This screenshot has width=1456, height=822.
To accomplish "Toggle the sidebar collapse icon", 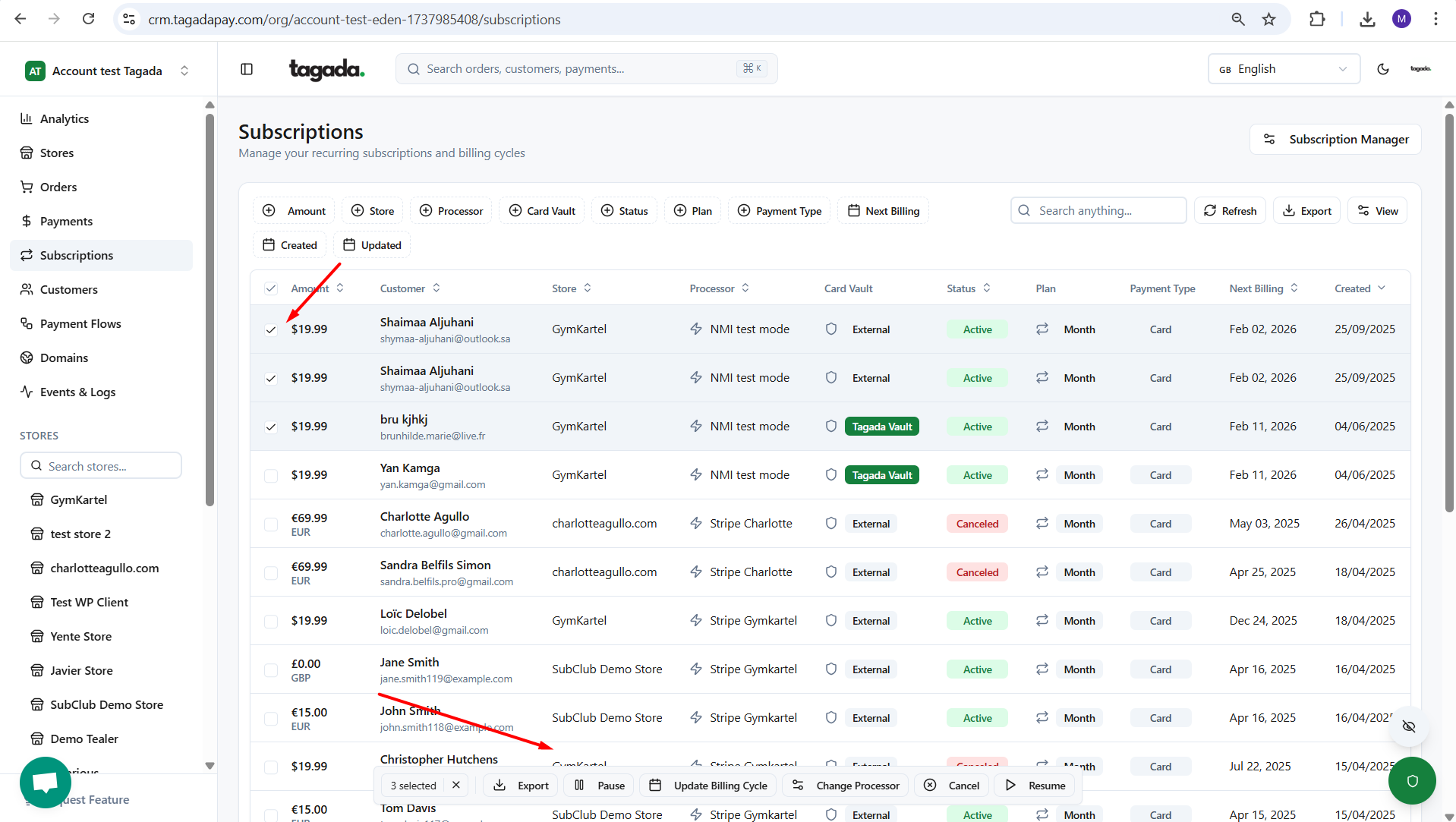I will pos(247,69).
